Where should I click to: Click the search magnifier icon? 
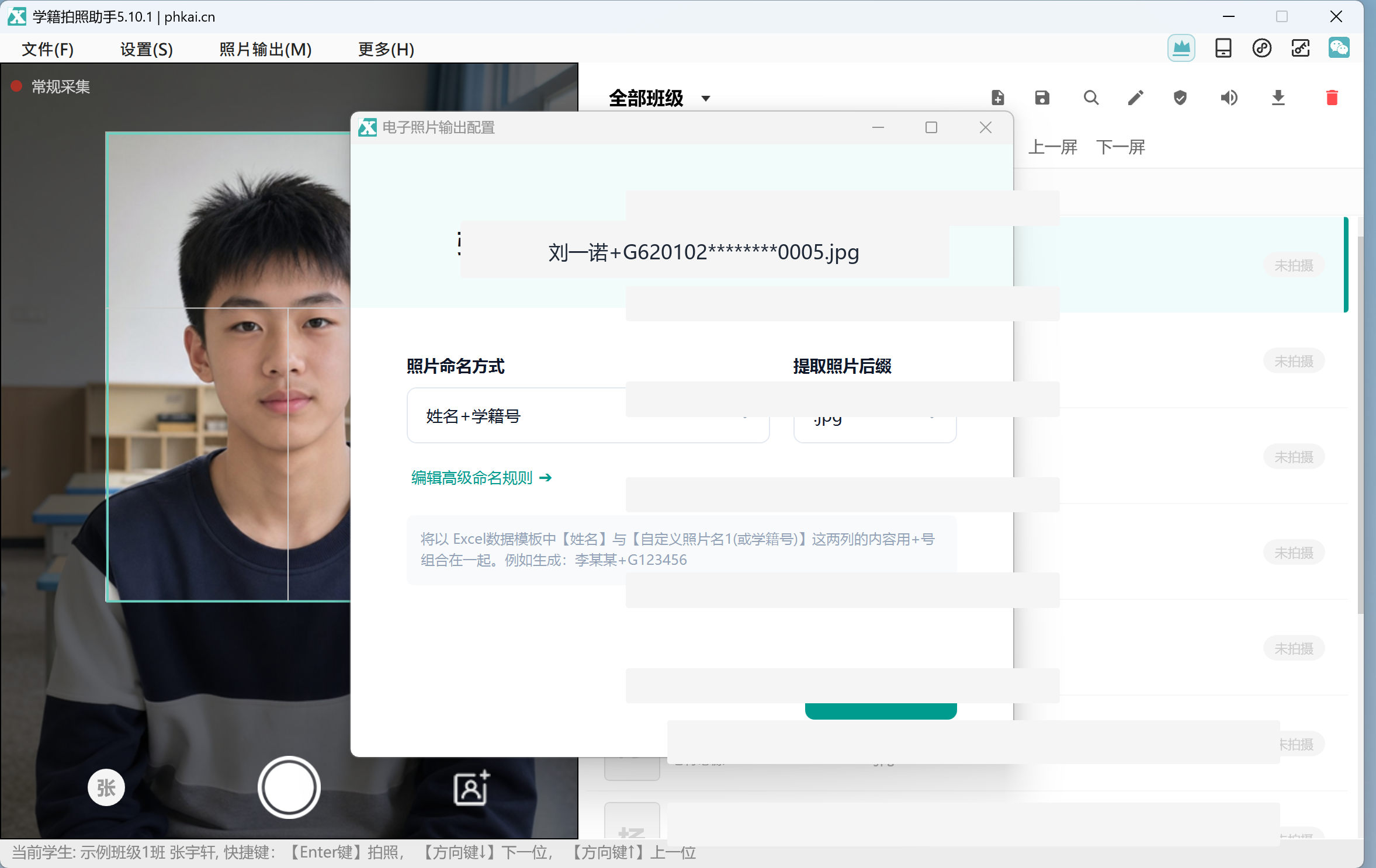point(1091,98)
